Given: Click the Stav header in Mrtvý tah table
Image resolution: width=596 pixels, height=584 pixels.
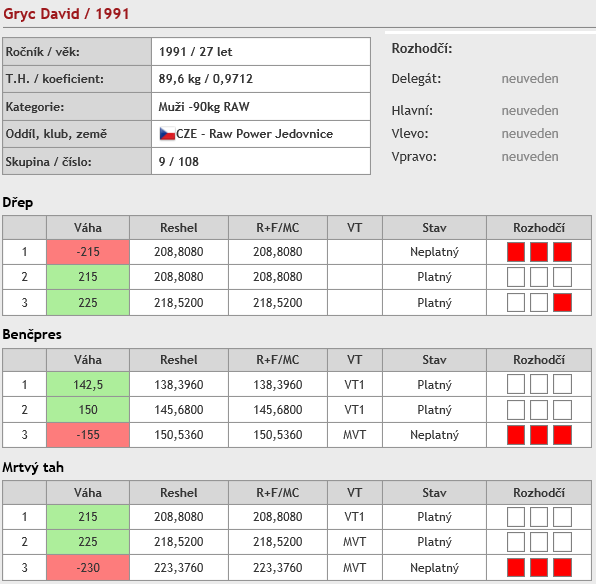Looking at the screenshot, I should click(x=434, y=493).
